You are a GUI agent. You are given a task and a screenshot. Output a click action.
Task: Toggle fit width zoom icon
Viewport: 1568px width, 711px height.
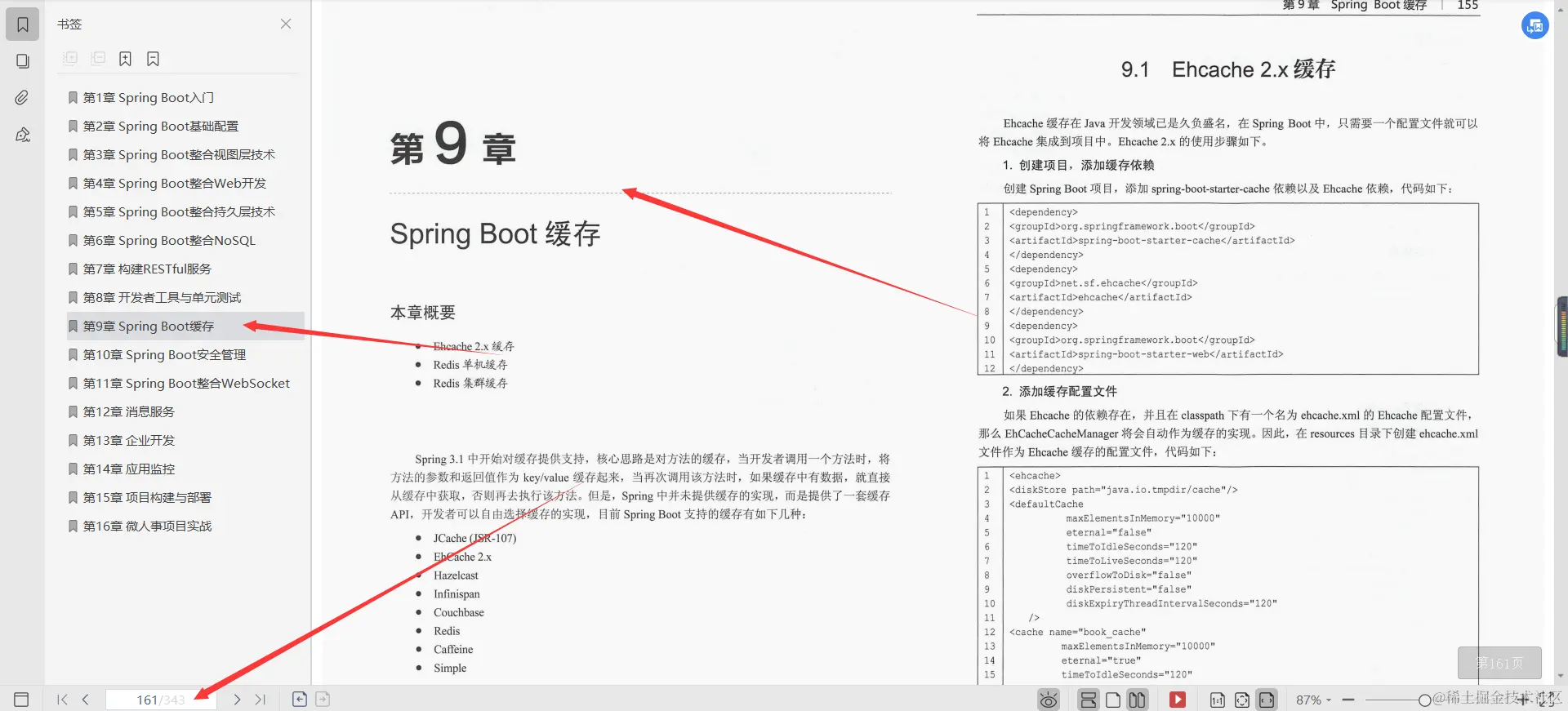(1267, 700)
